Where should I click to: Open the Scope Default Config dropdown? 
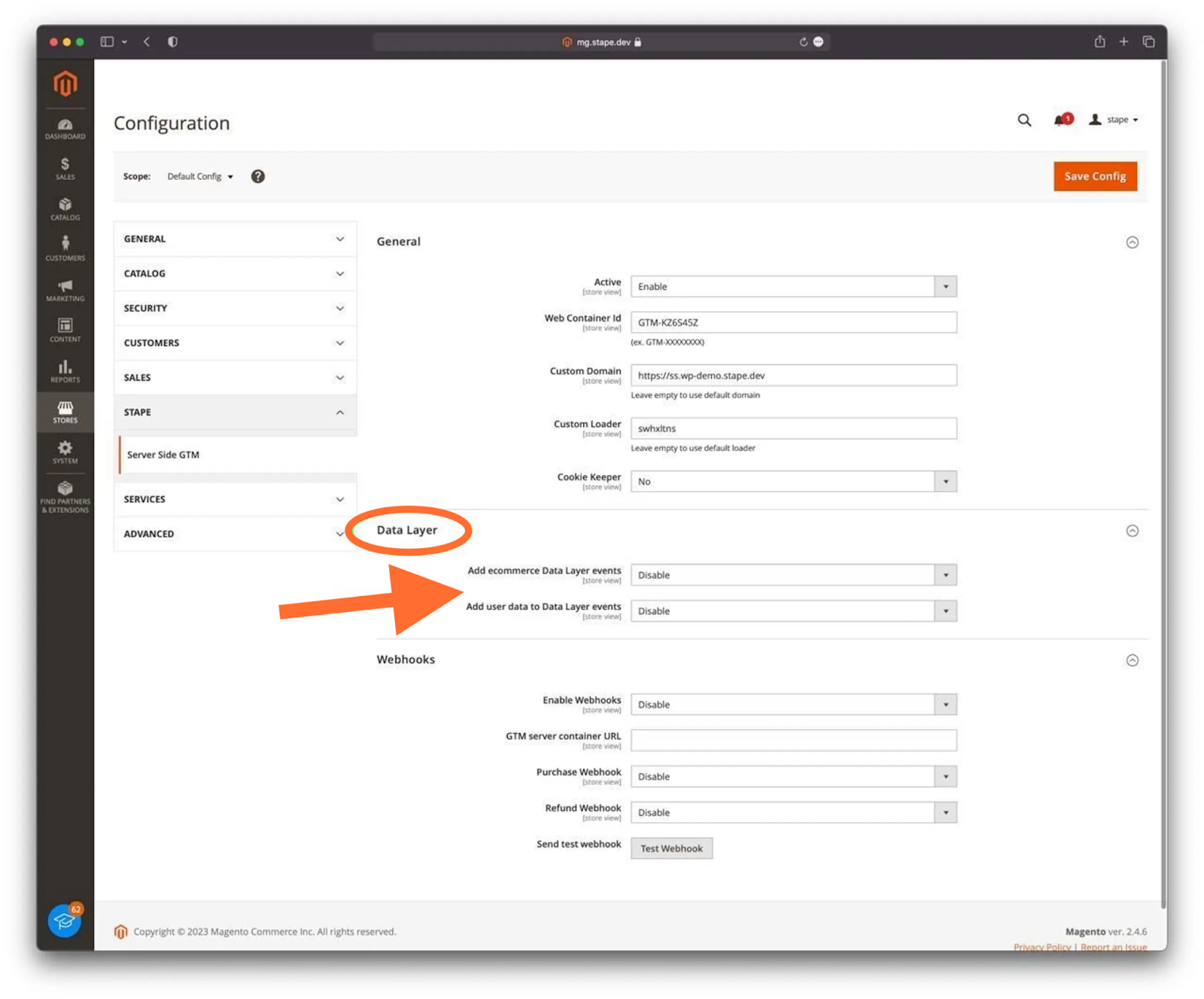pos(200,176)
